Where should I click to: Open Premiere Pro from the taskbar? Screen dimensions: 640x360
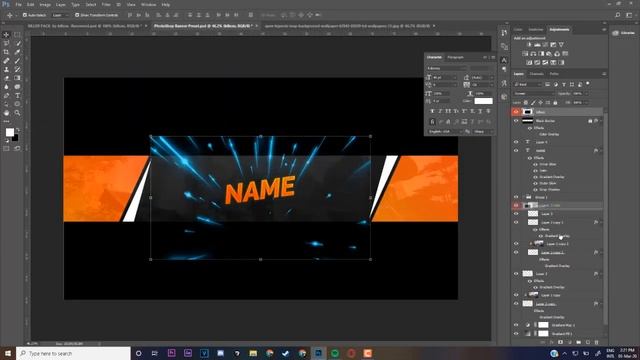tap(171, 353)
